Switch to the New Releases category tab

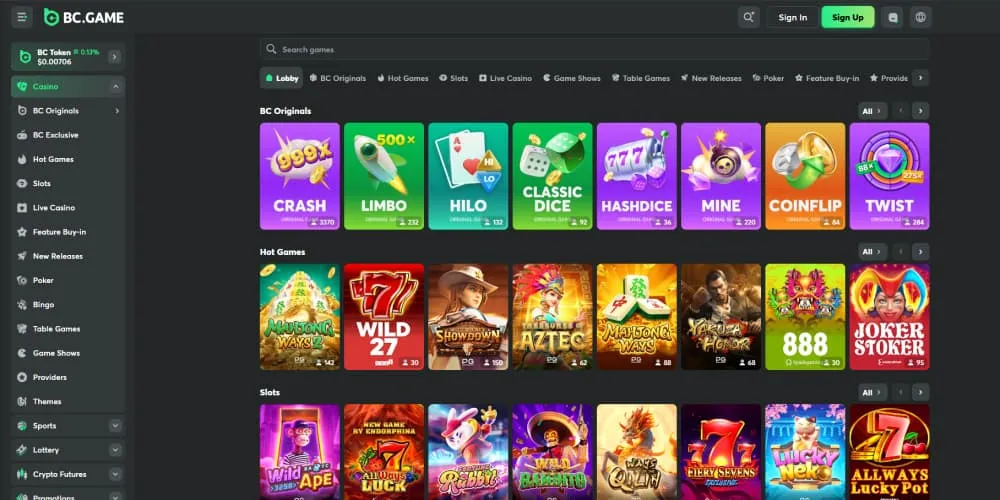[x=710, y=78]
